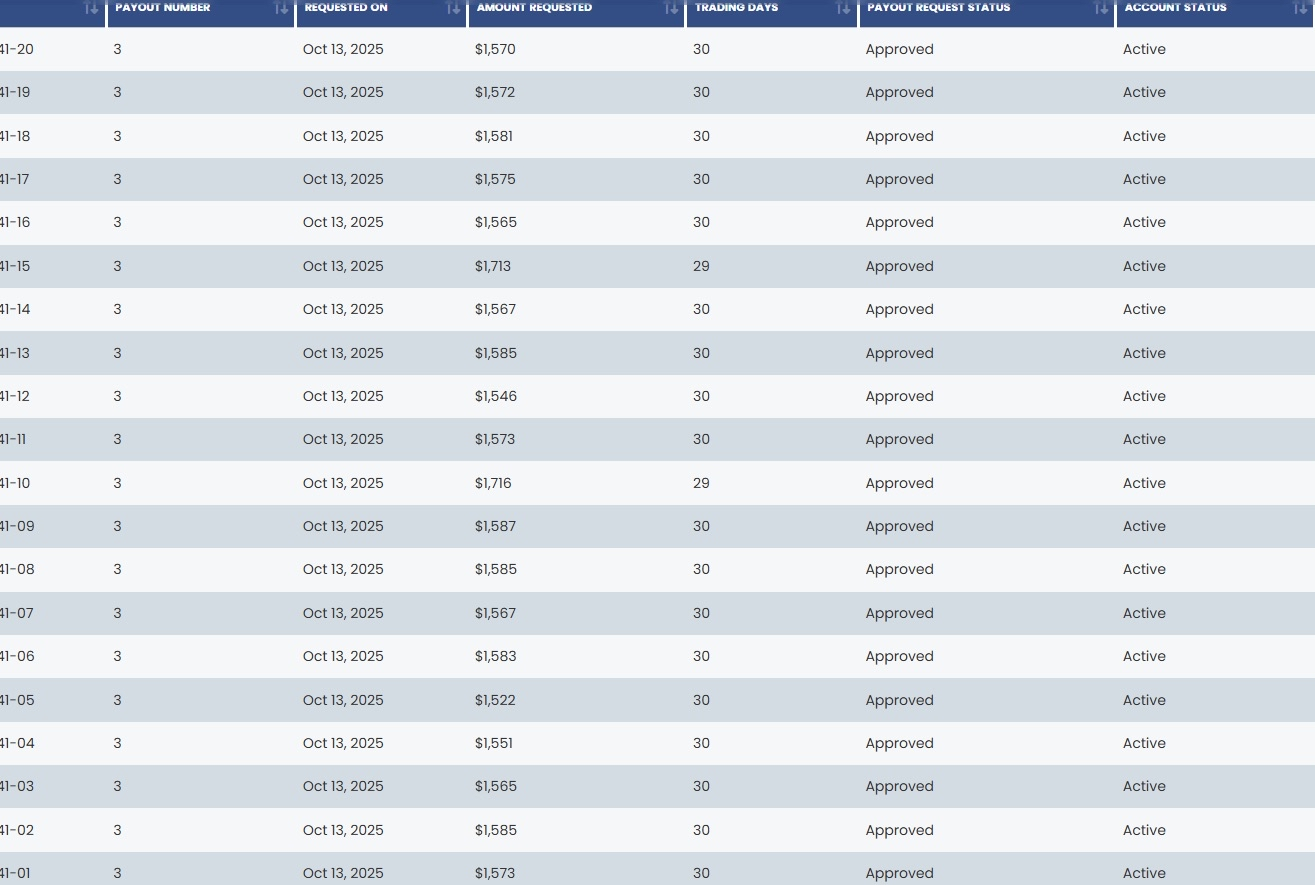Sort by Amount Requested using its arrow icon

(671, 8)
